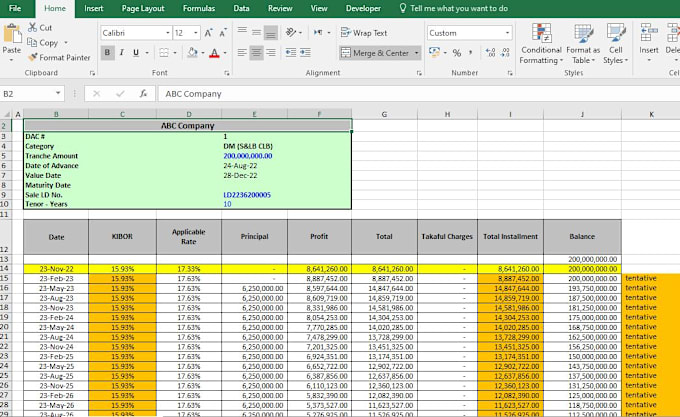680x417 pixels.
Task: Select column G header
Action: tap(384, 114)
